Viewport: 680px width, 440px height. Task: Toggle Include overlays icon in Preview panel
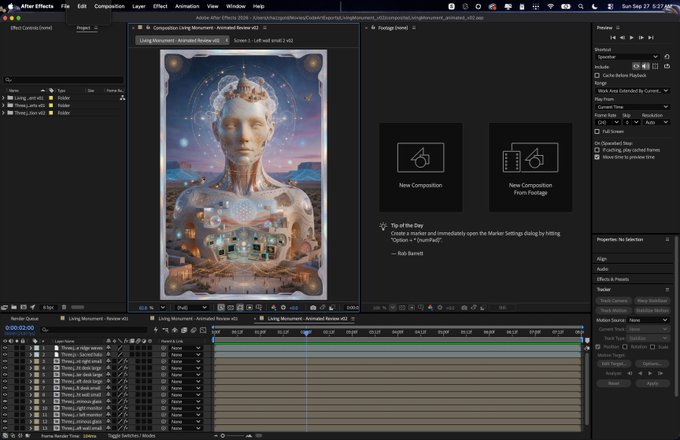tap(655, 66)
